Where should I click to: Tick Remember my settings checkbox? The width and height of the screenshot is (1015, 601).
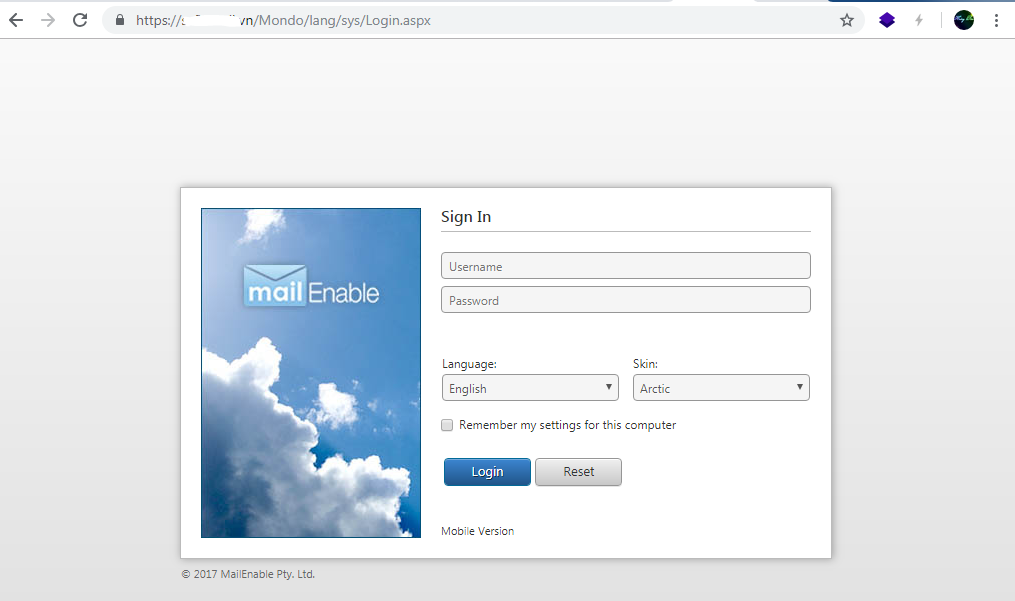click(x=448, y=425)
